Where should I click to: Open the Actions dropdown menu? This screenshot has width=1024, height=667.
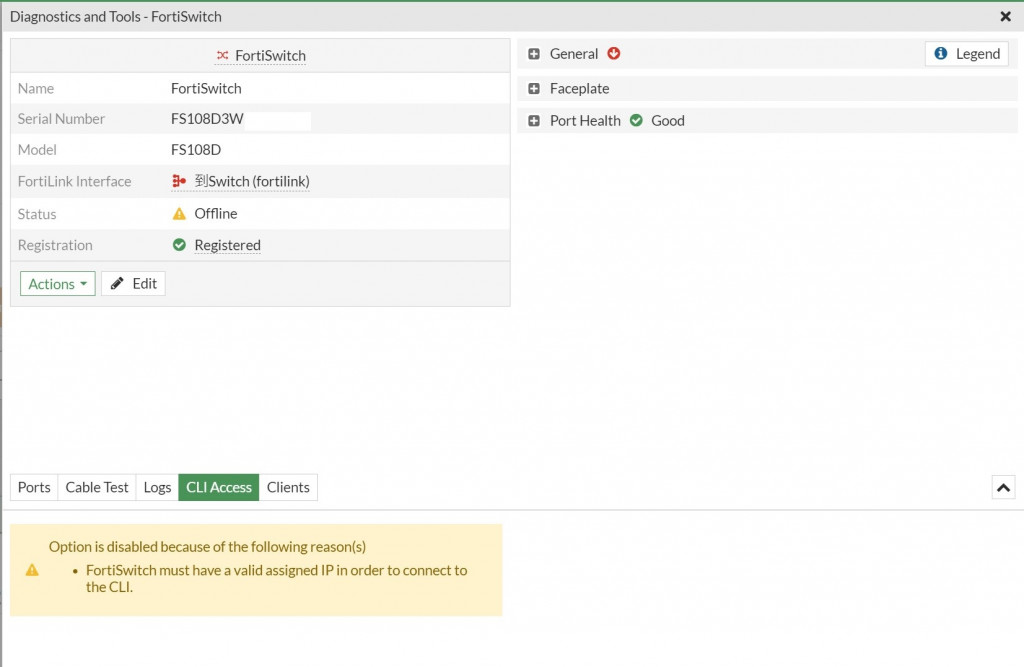(57, 284)
